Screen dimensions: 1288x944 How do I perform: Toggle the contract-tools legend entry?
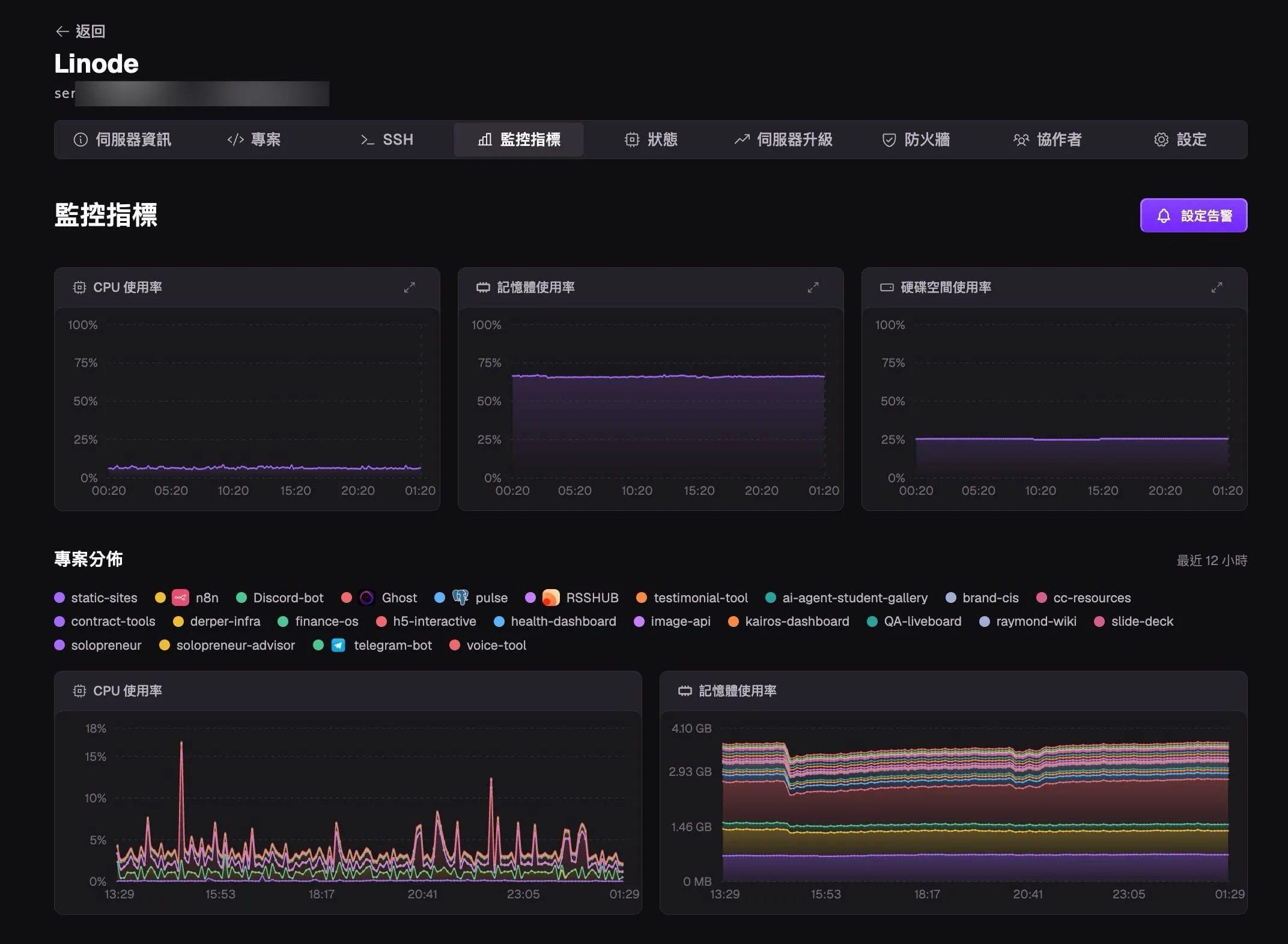click(x=105, y=621)
